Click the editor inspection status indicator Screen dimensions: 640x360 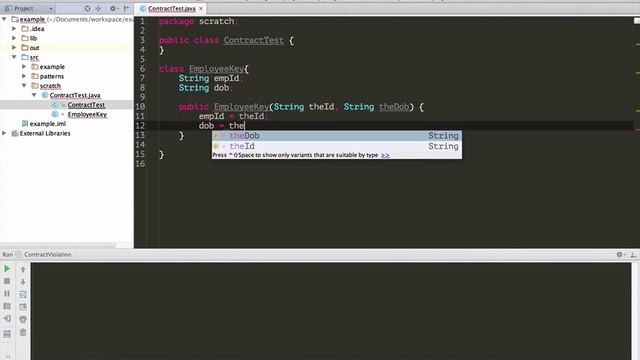tap(637, 21)
